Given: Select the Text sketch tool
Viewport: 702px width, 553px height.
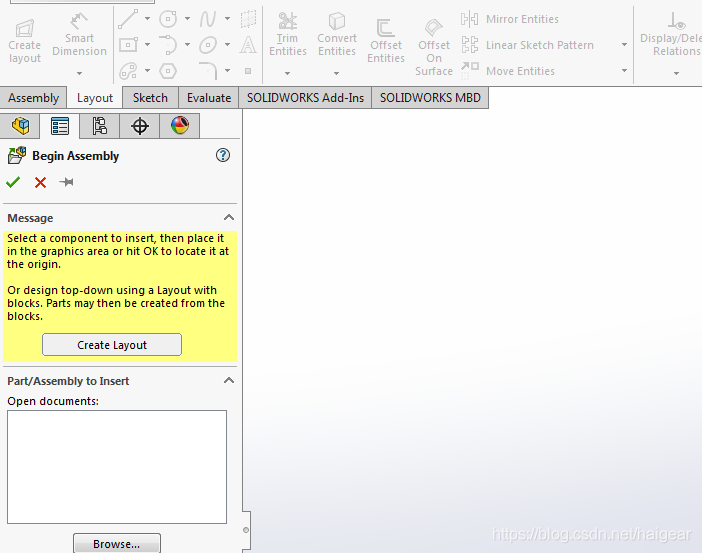Looking at the screenshot, I should [248, 45].
